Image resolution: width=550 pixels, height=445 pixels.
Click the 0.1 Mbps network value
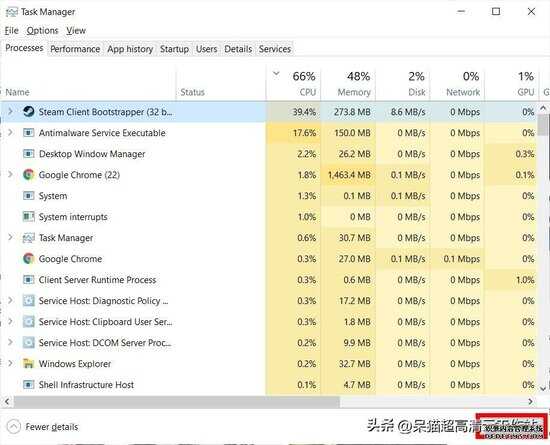(x=461, y=259)
